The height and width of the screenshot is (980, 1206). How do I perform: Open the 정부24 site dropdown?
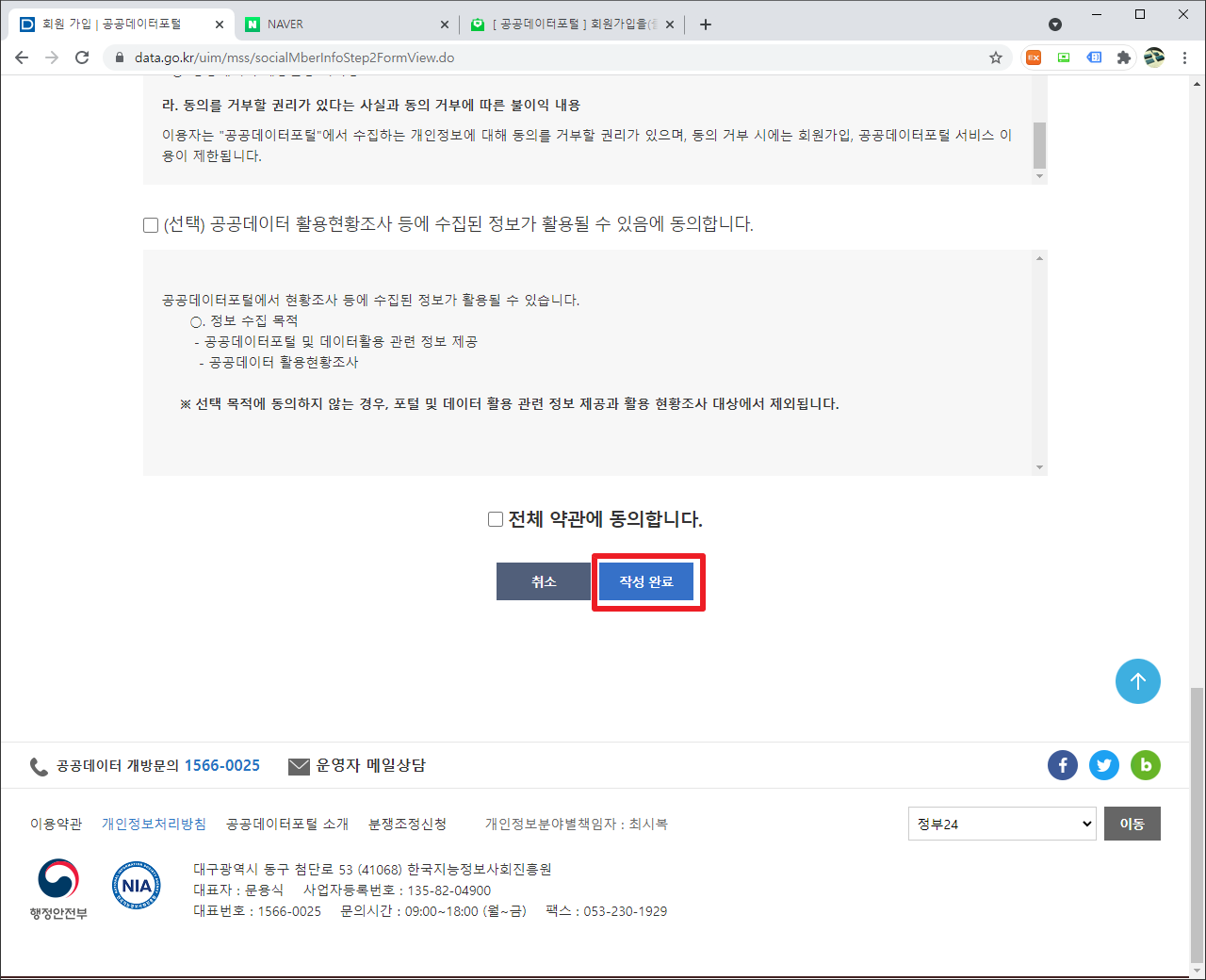click(x=1002, y=824)
